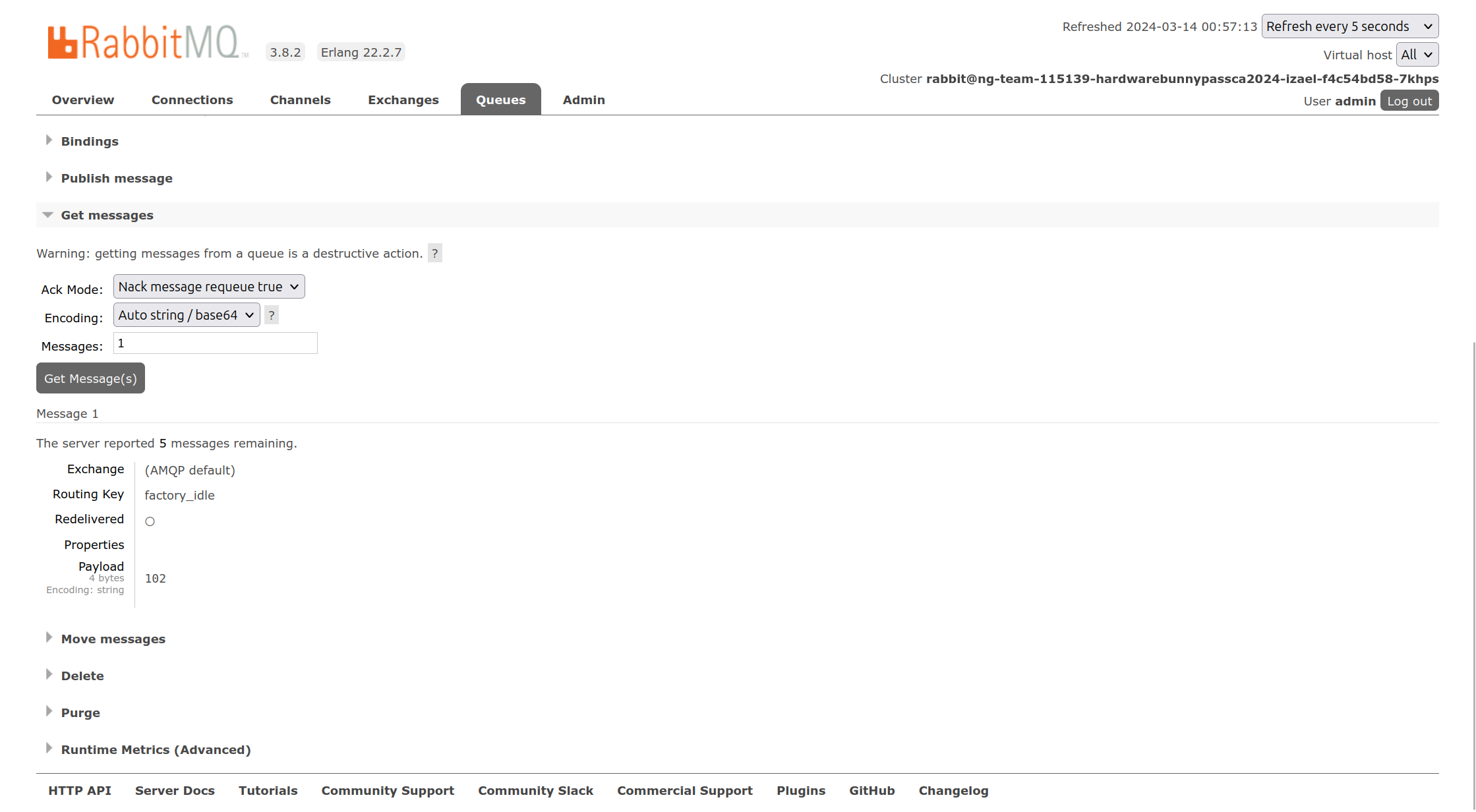Viewport: 1476px width, 812px height.
Task: Click the Message 1 heading
Action: 67,413
